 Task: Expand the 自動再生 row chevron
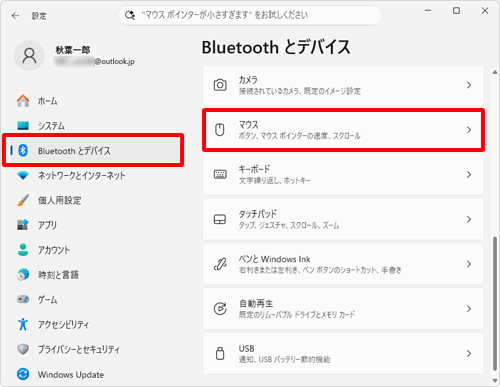pyautogui.click(x=469, y=309)
